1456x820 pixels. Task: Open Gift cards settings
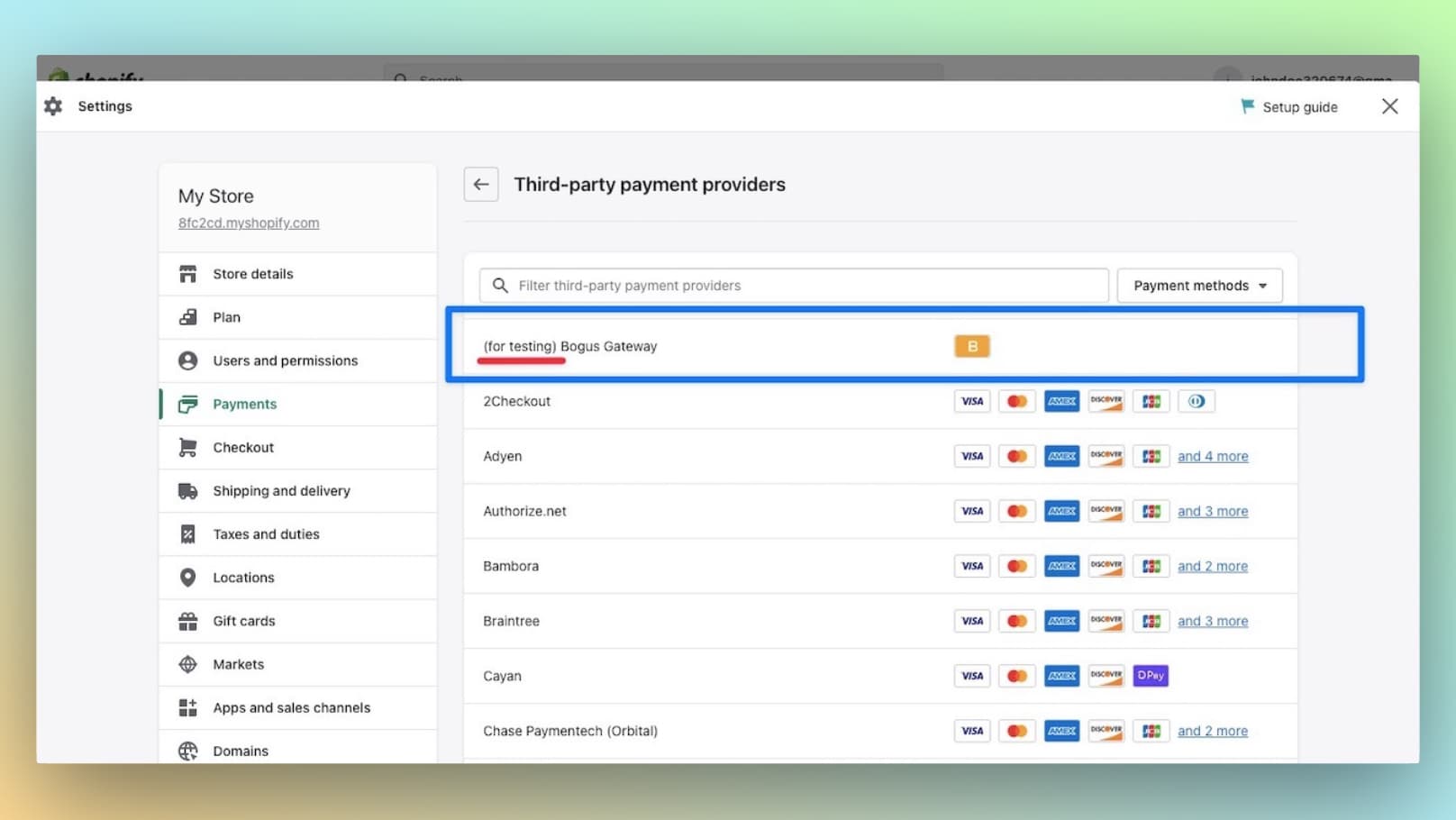point(297,621)
